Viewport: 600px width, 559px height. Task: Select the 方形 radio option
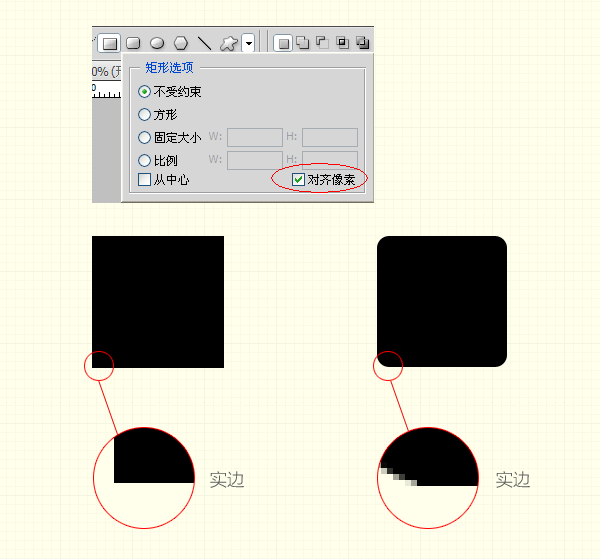click(144, 115)
